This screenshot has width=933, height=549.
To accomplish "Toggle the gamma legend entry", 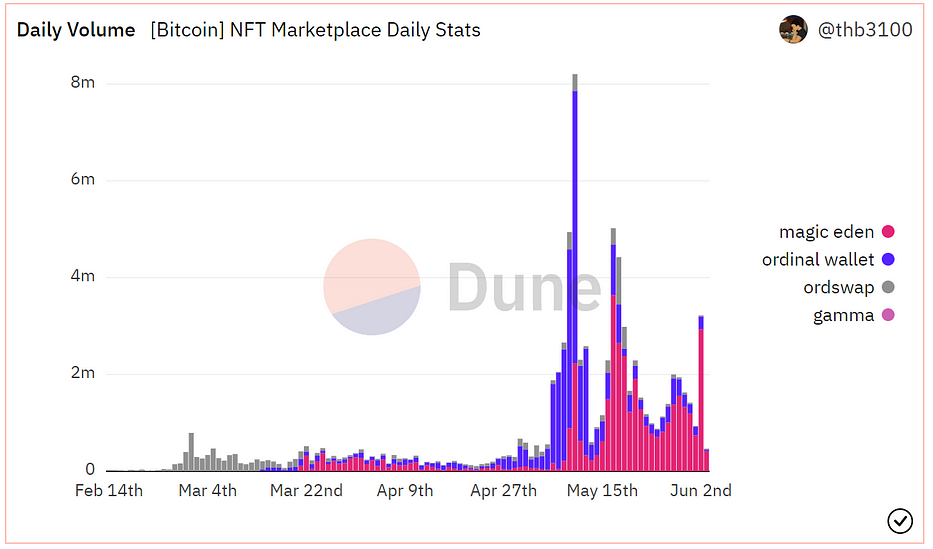I will [x=854, y=315].
